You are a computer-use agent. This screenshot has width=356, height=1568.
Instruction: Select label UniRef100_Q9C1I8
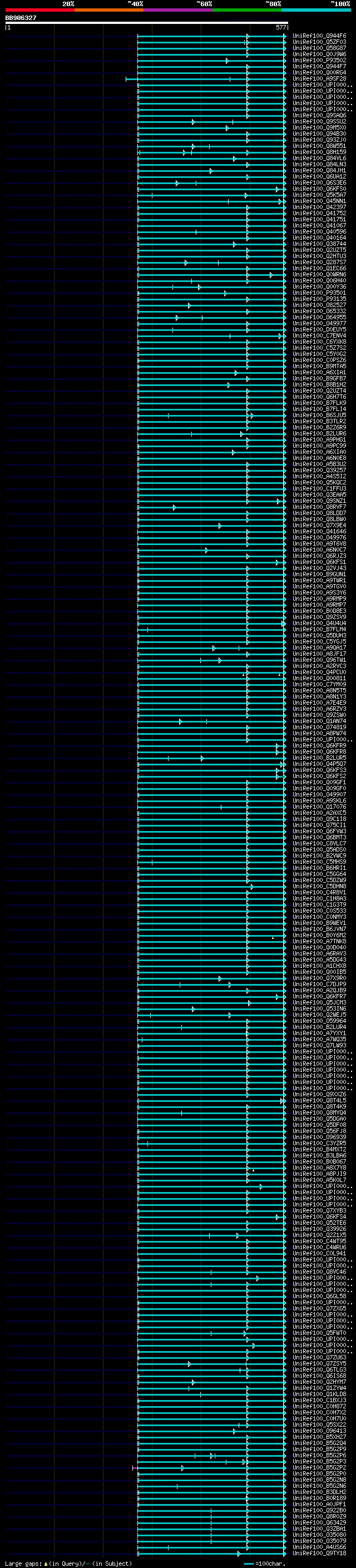pyautogui.click(x=319, y=819)
